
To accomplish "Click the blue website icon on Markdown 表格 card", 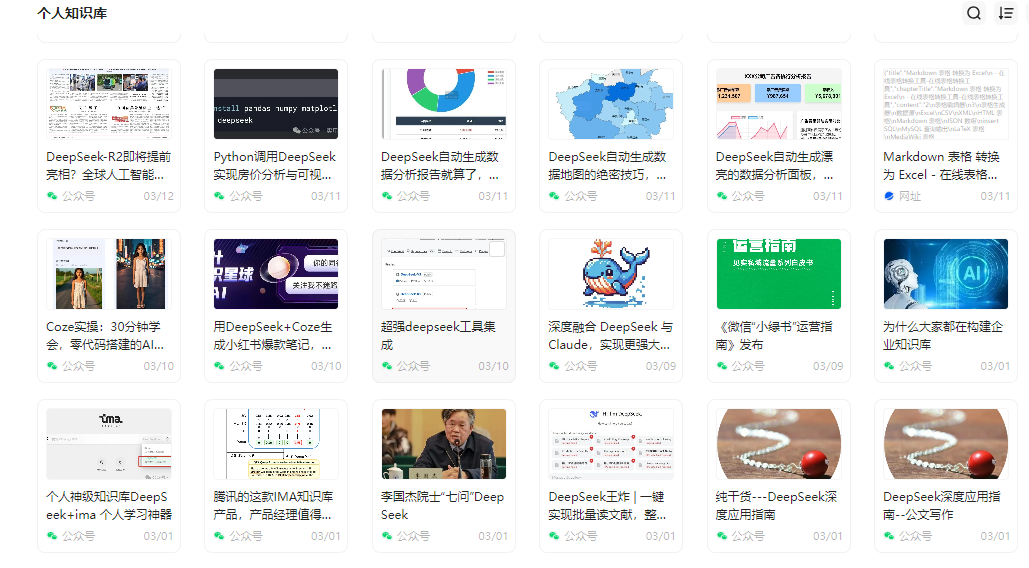I will pyautogui.click(x=889, y=195).
